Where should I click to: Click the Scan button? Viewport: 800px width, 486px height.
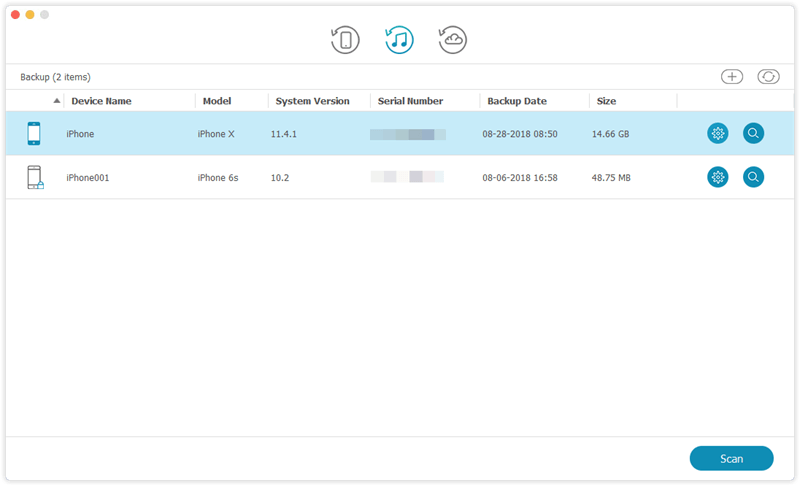(x=732, y=458)
